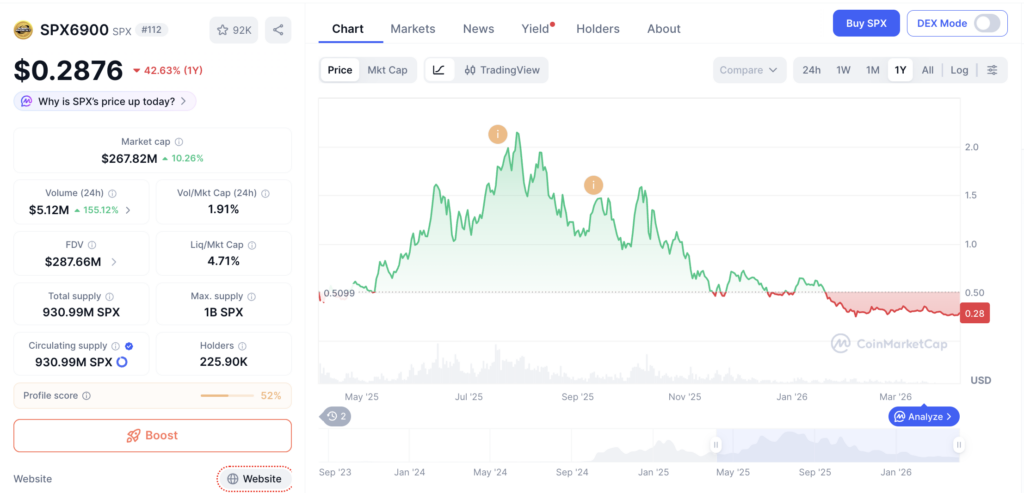Expand Volume (24h) details chevron
The height and width of the screenshot is (493, 1024).
pos(128,210)
